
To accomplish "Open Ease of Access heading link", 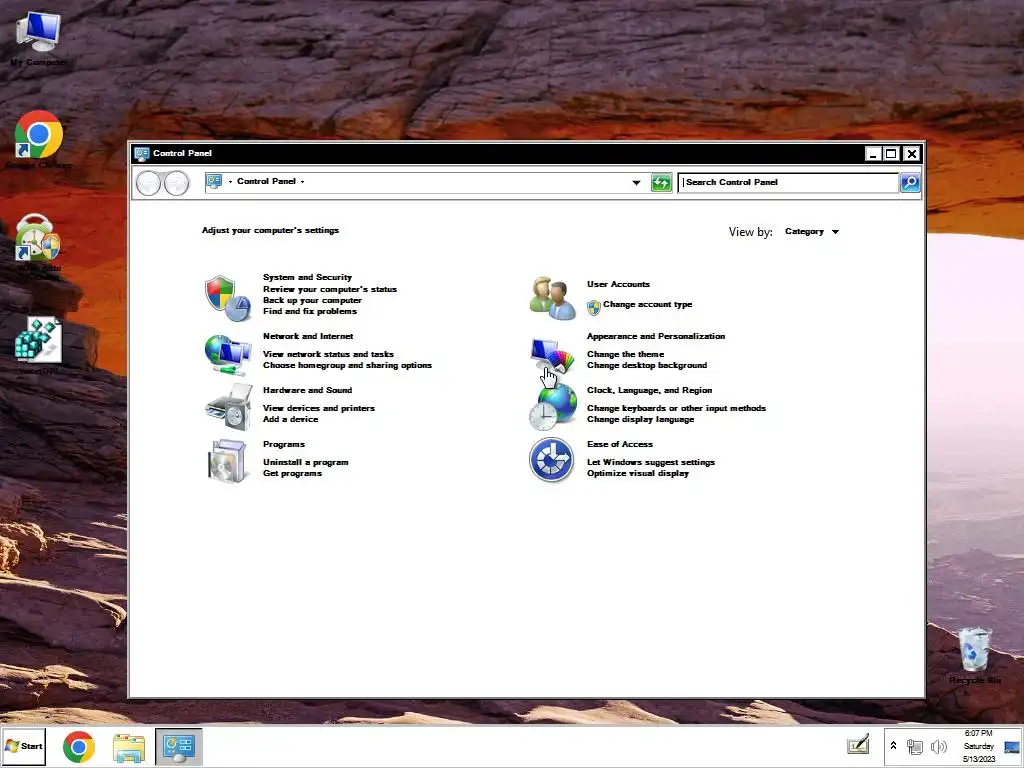I will pos(619,444).
